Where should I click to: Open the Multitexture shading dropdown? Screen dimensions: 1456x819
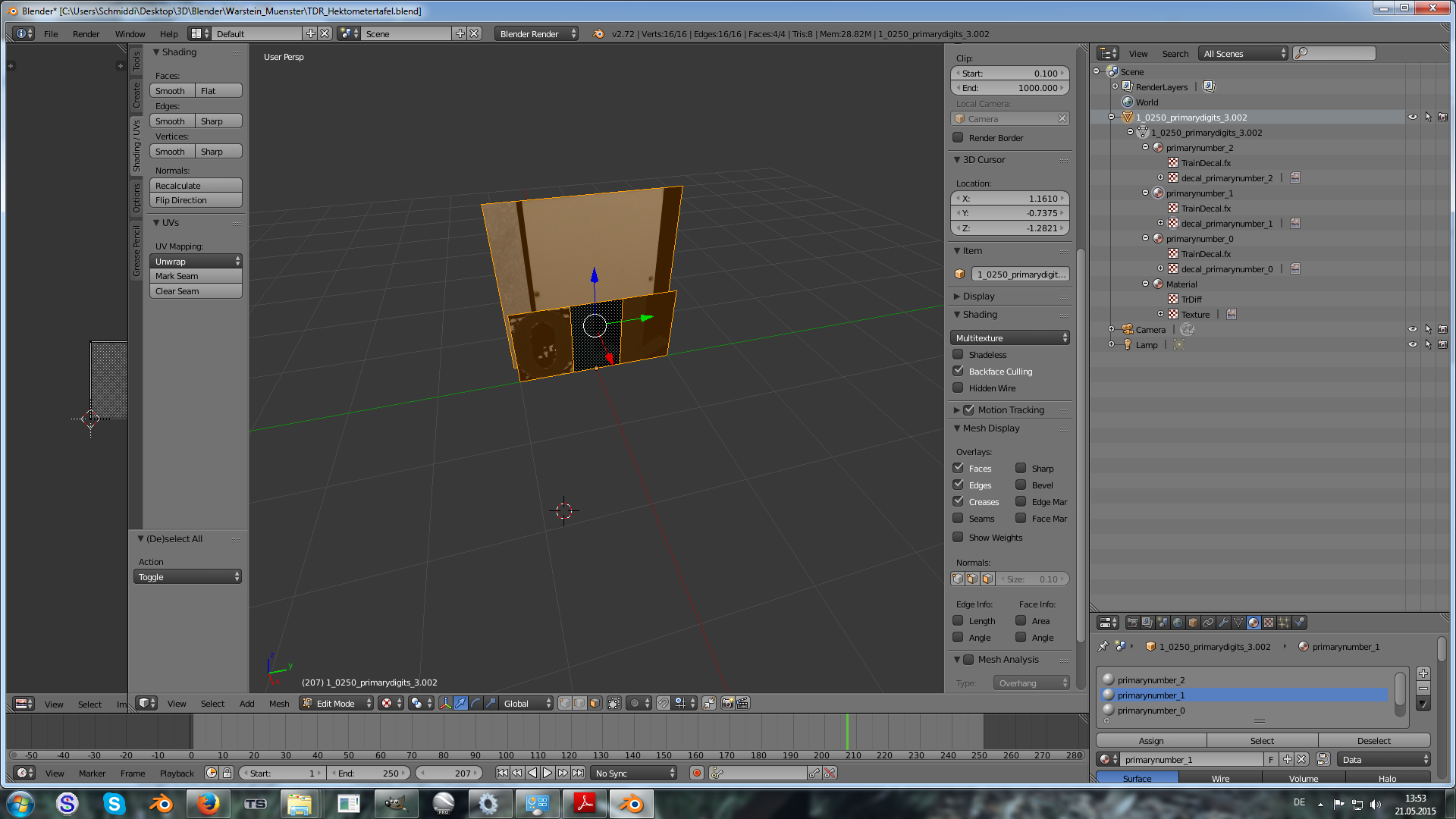pyautogui.click(x=1009, y=338)
